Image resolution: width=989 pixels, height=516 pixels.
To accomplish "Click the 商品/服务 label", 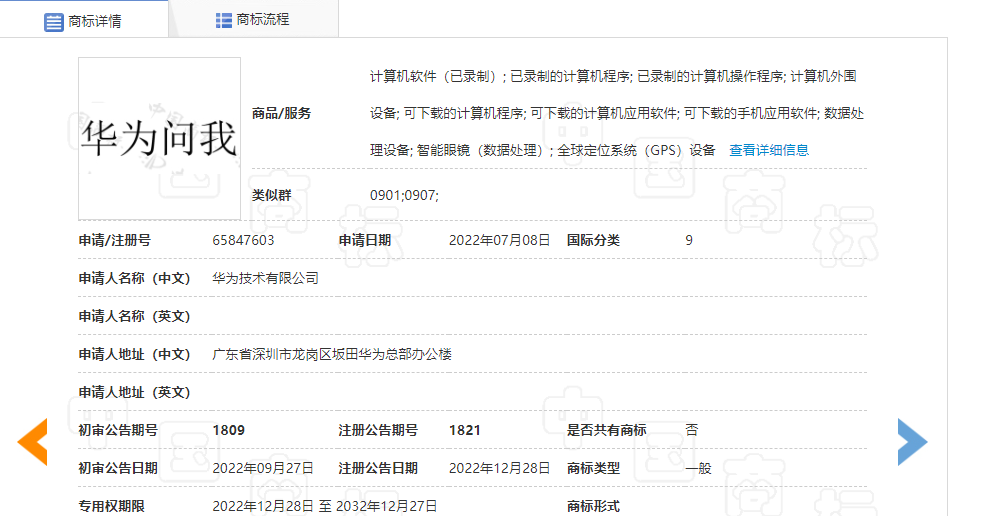I will [x=281, y=114].
